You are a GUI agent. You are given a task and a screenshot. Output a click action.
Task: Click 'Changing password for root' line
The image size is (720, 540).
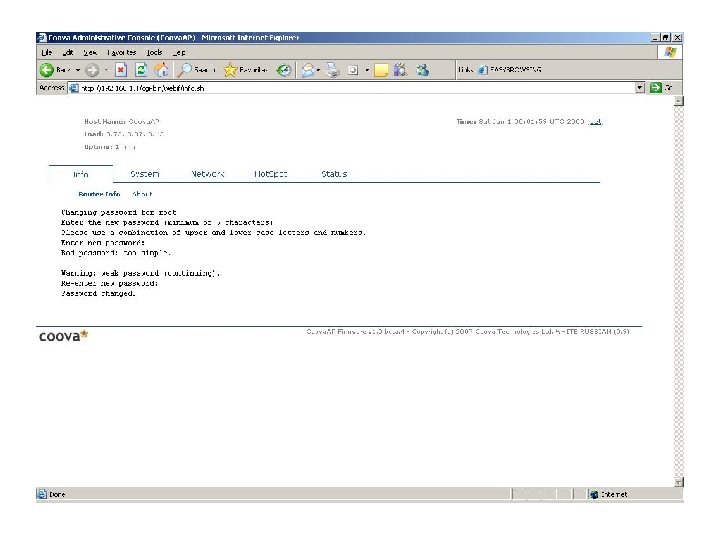(x=118, y=213)
